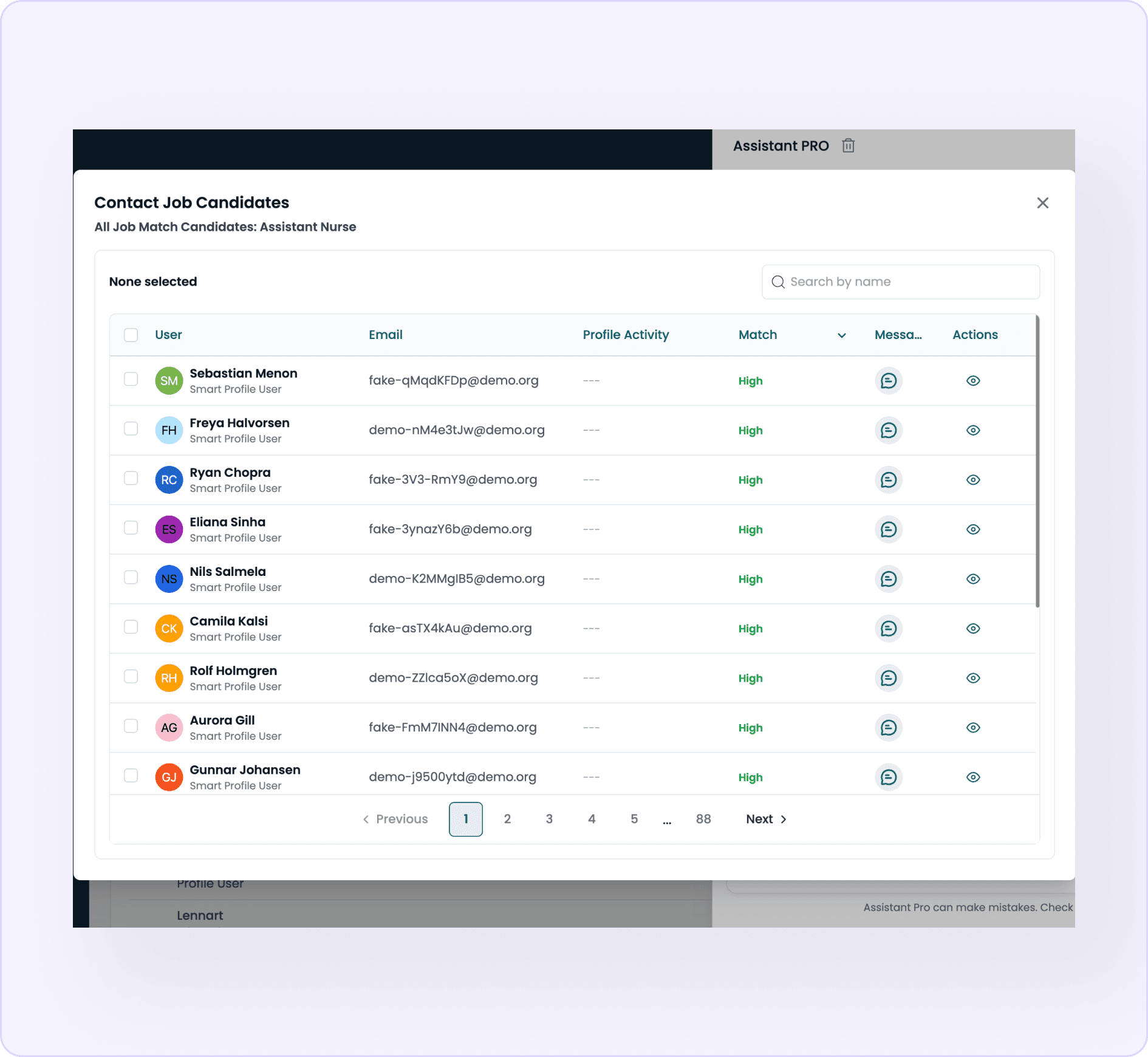1148x1057 pixels.
Task: Select email fake-qMqdKFDp@demo.org
Action: click(454, 381)
